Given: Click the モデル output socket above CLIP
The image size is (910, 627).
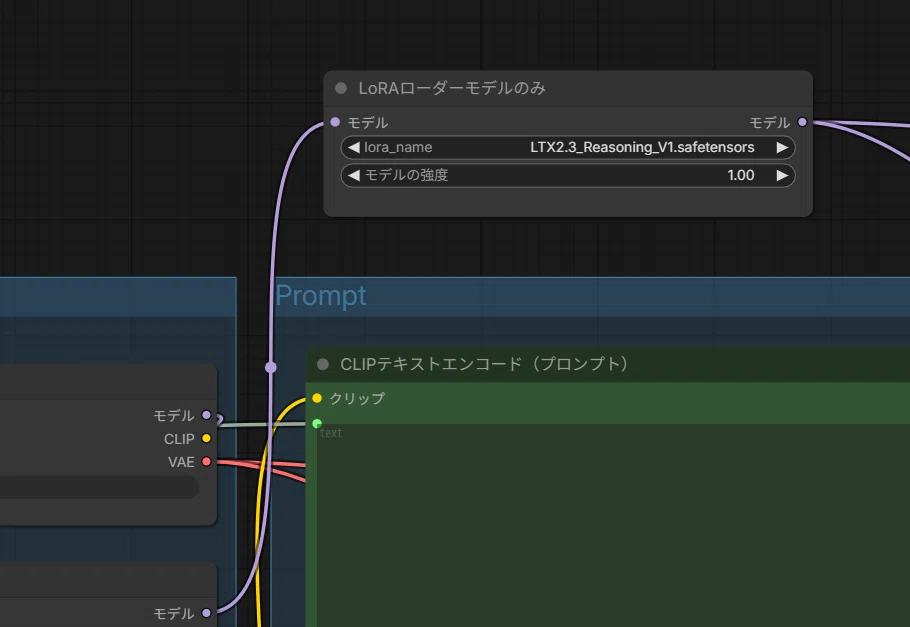Looking at the screenshot, I should coord(206,415).
